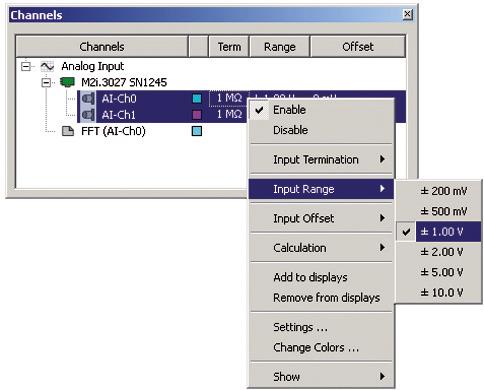Viewport: 484px width, 390px height.
Task: Collapse the M2i.3027 SN1245 node
Action: tap(47, 82)
